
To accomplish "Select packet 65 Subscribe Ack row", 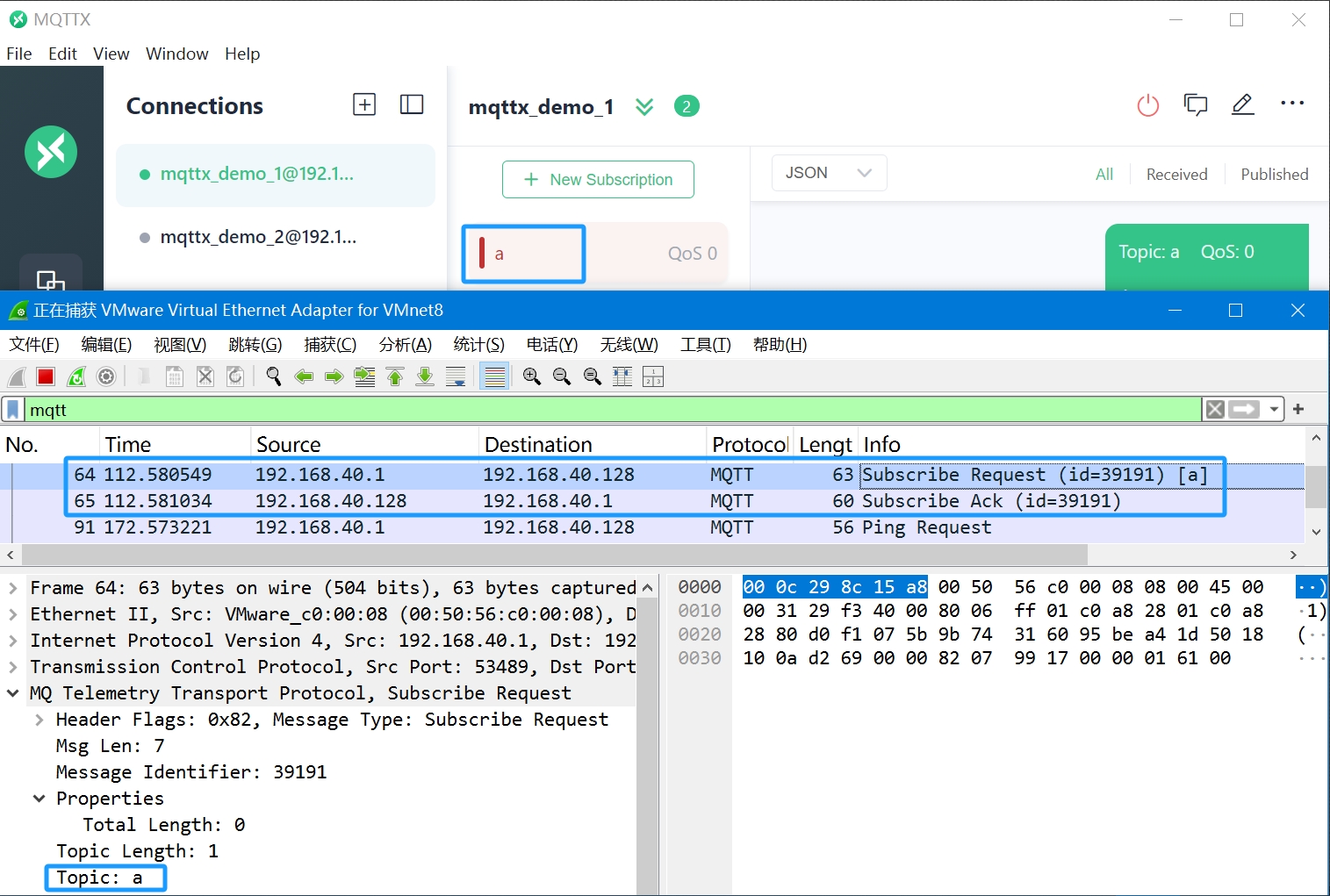I will point(651,501).
